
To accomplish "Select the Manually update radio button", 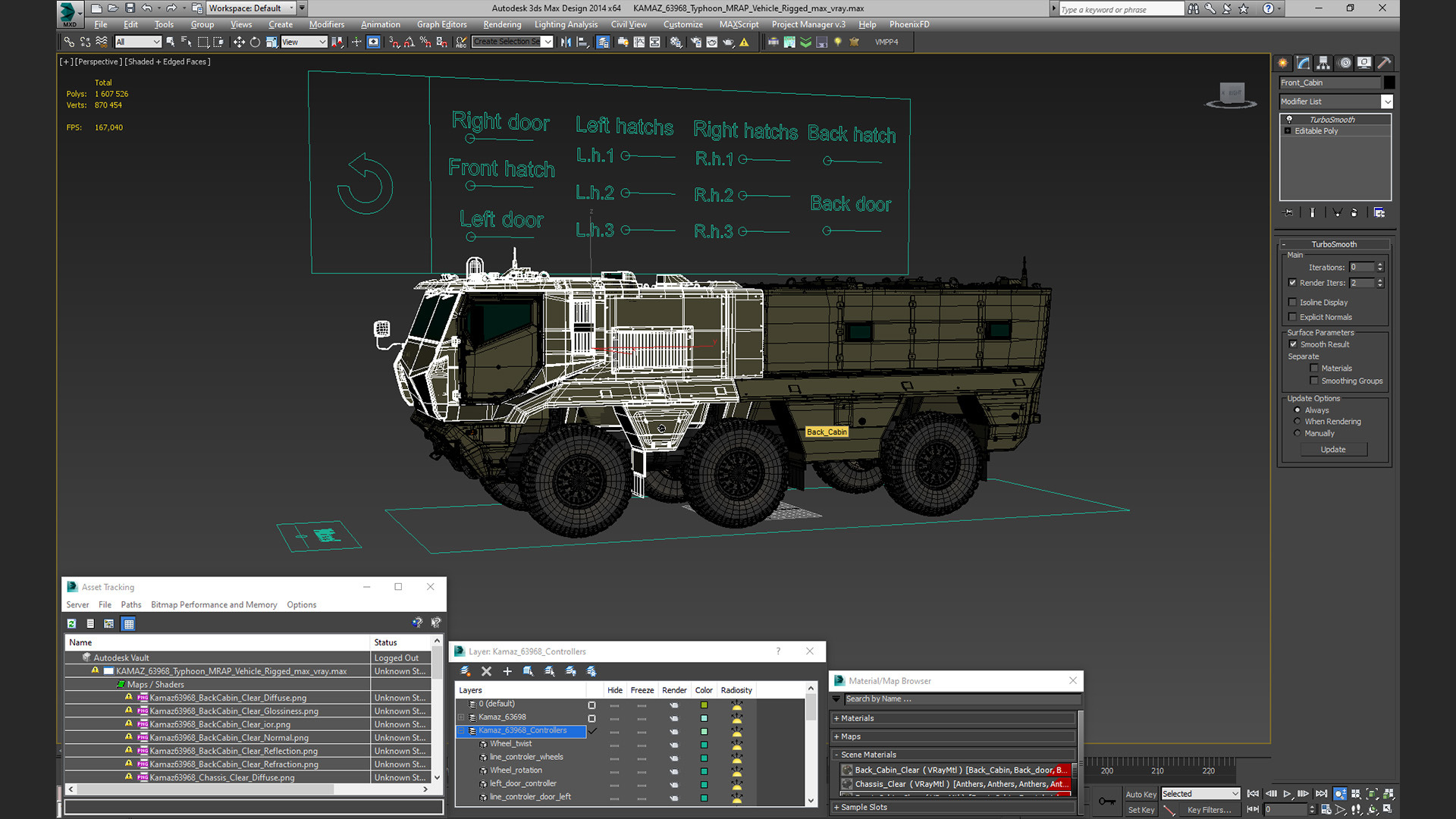I will (1298, 434).
